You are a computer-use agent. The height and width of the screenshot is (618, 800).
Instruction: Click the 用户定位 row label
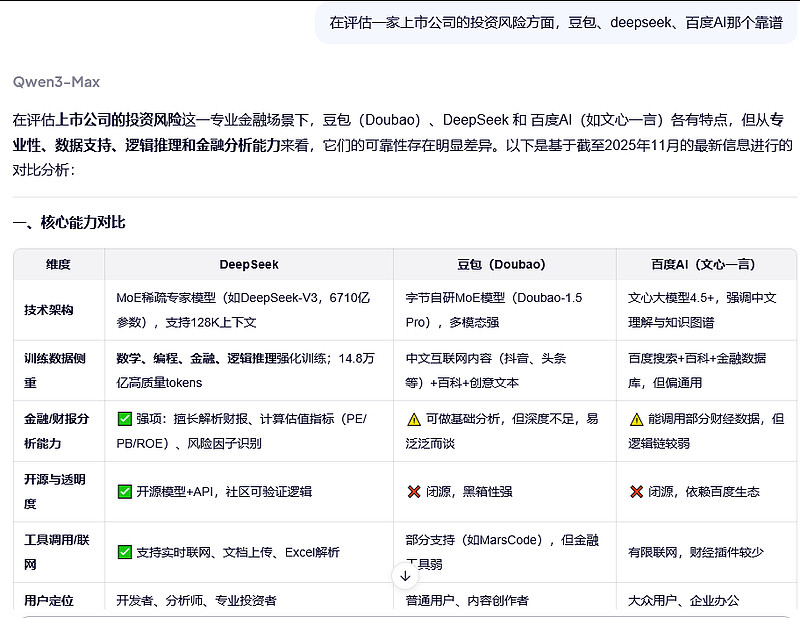point(48,600)
